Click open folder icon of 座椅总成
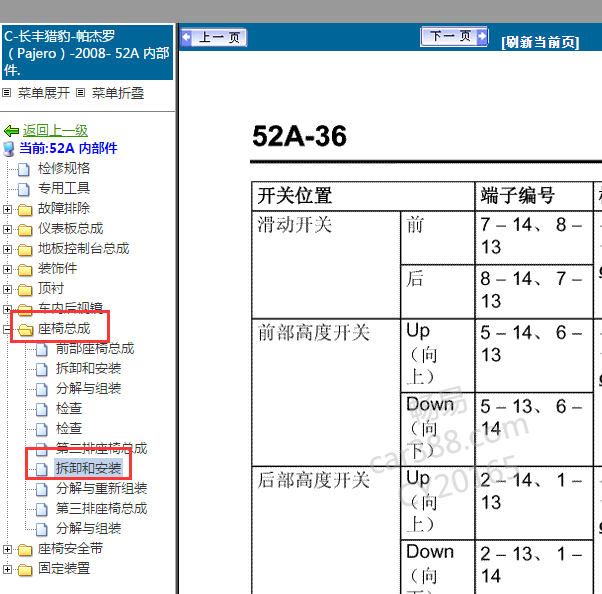Screen dimensions: 602x594 pos(25,330)
